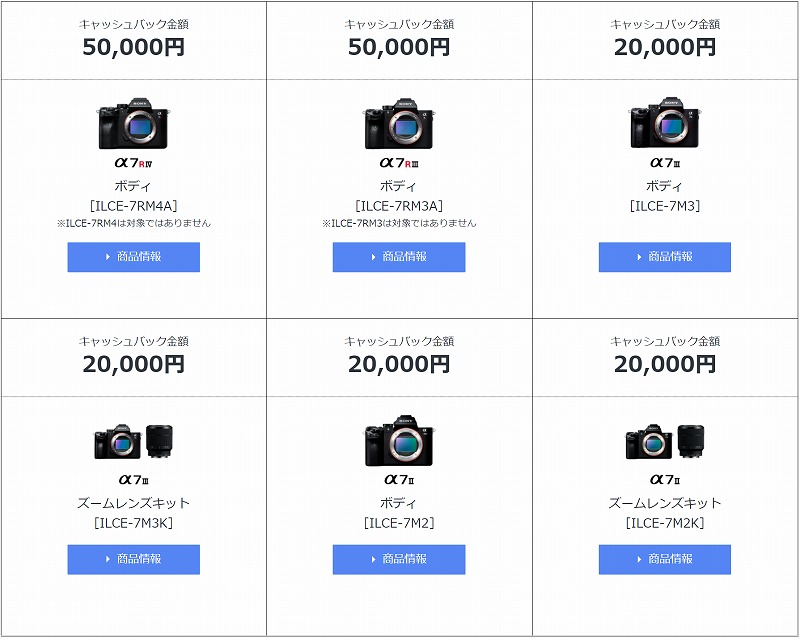Click the α7 III zoom lens kit image
The height and width of the screenshot is (639, 800).
click(x=134, y=441)
